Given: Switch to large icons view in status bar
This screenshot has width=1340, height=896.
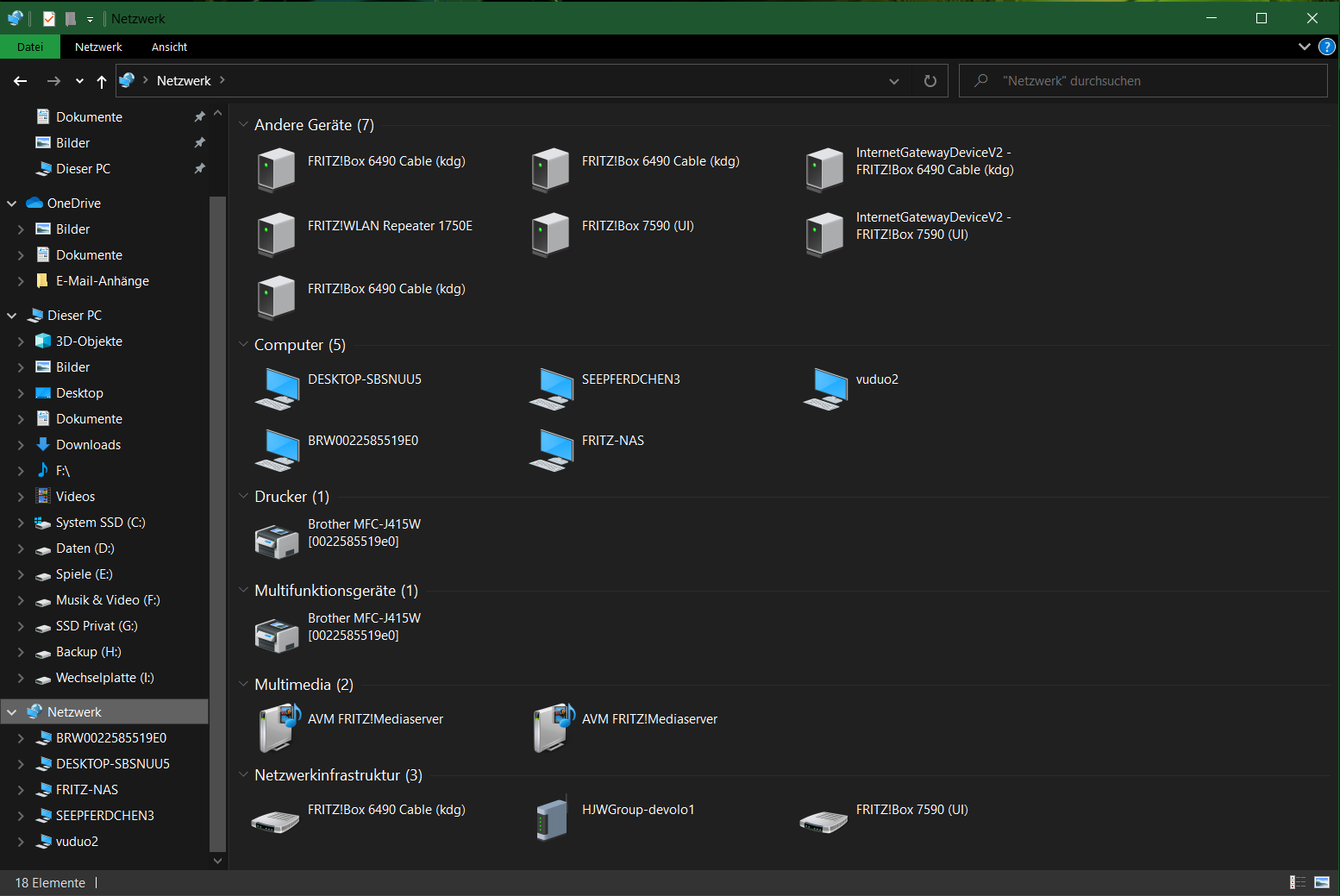Looking at the screenshot, I should click(1322, 882).
